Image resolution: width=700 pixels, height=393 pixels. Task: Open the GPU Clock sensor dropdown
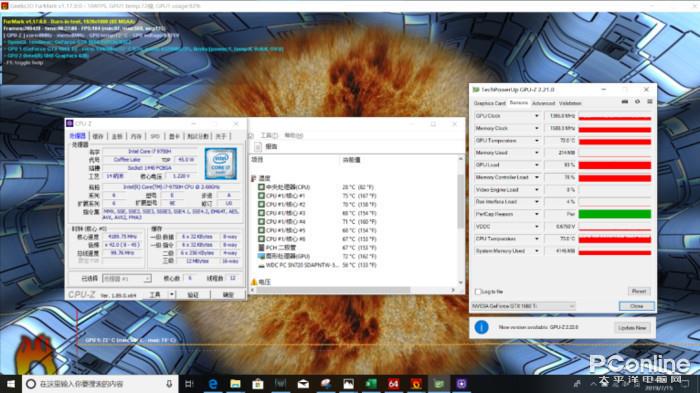pos(537,116)
